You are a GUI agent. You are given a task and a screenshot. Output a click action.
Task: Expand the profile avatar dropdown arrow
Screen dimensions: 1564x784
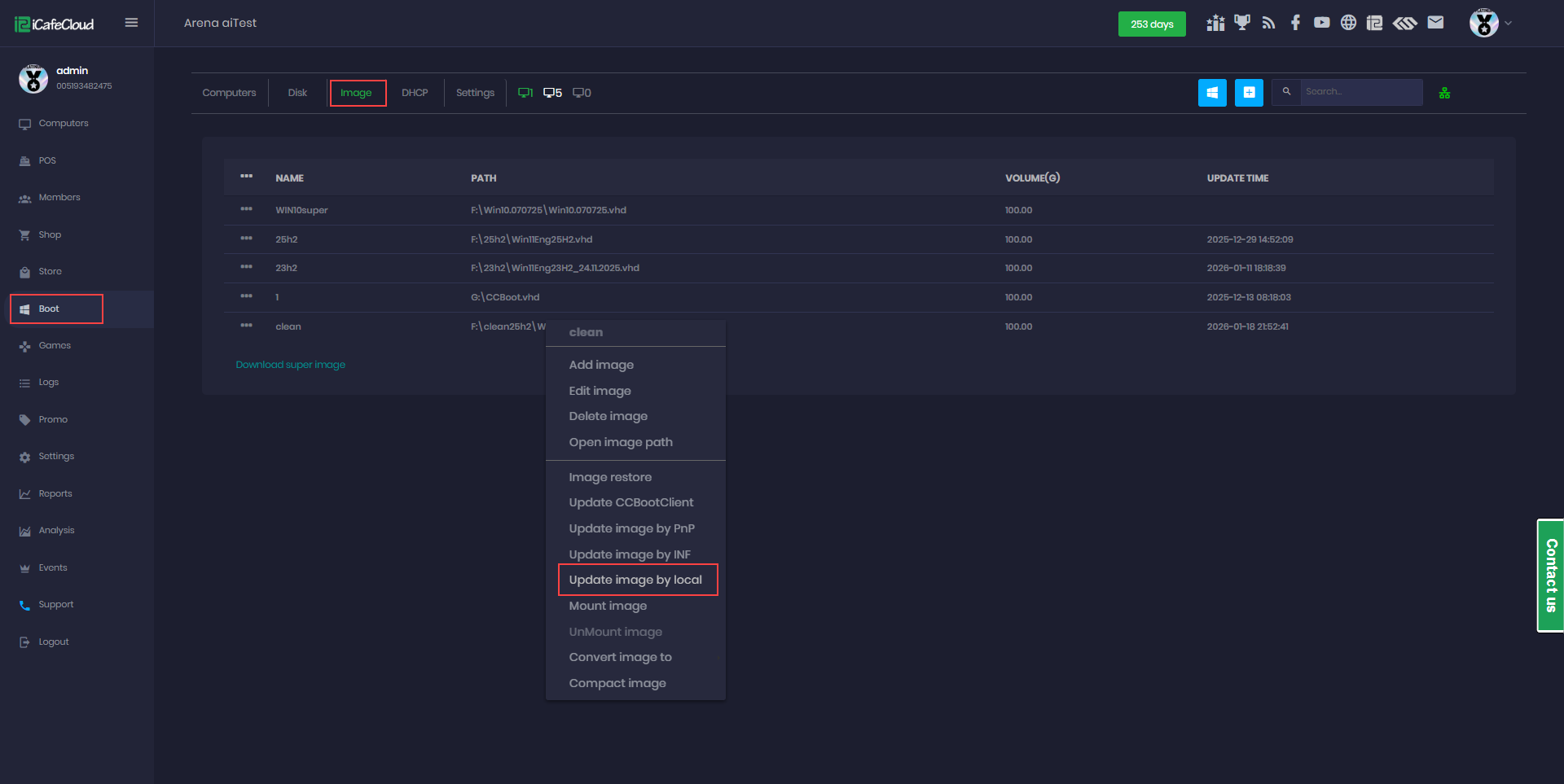tap(1509, 24)
